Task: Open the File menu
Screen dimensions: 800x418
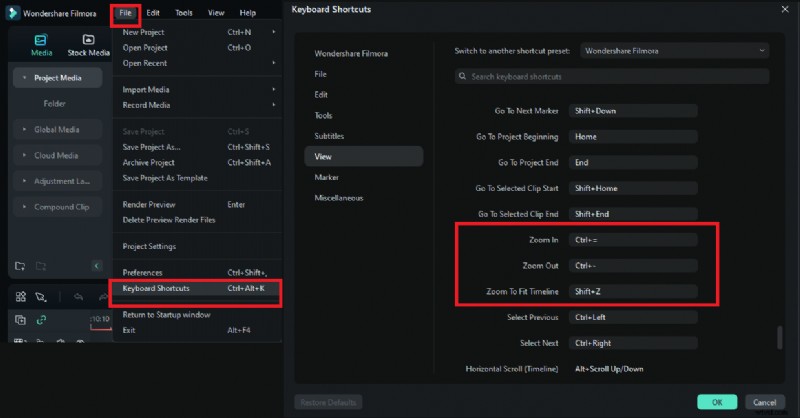Action: tap(125, 13)
